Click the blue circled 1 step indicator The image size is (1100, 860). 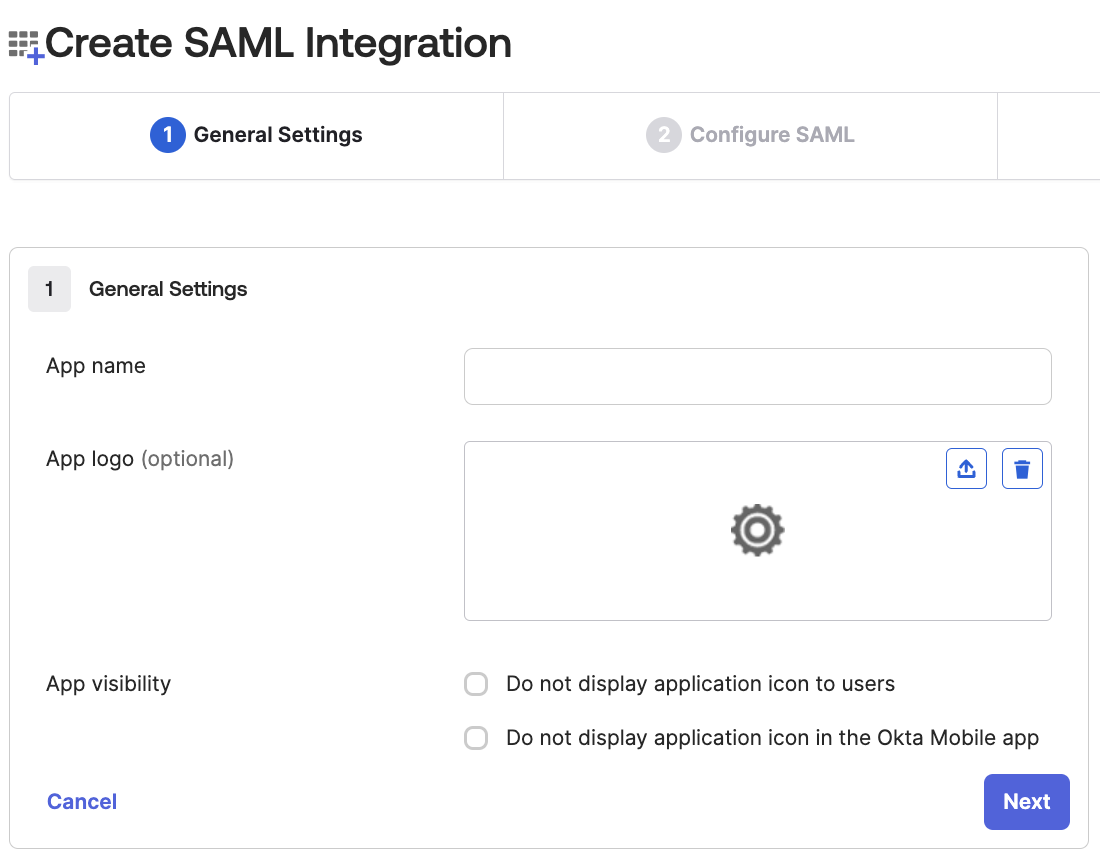(x=167, y=134)
